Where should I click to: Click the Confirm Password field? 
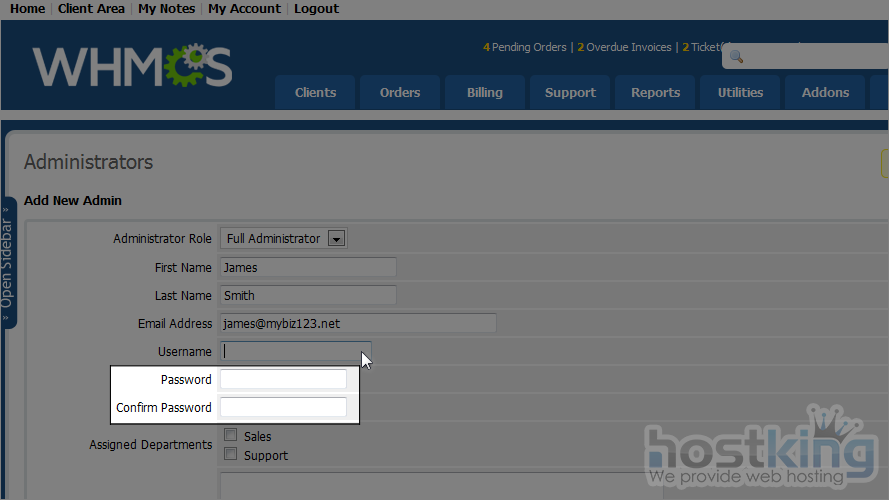[x=283, y=407]
